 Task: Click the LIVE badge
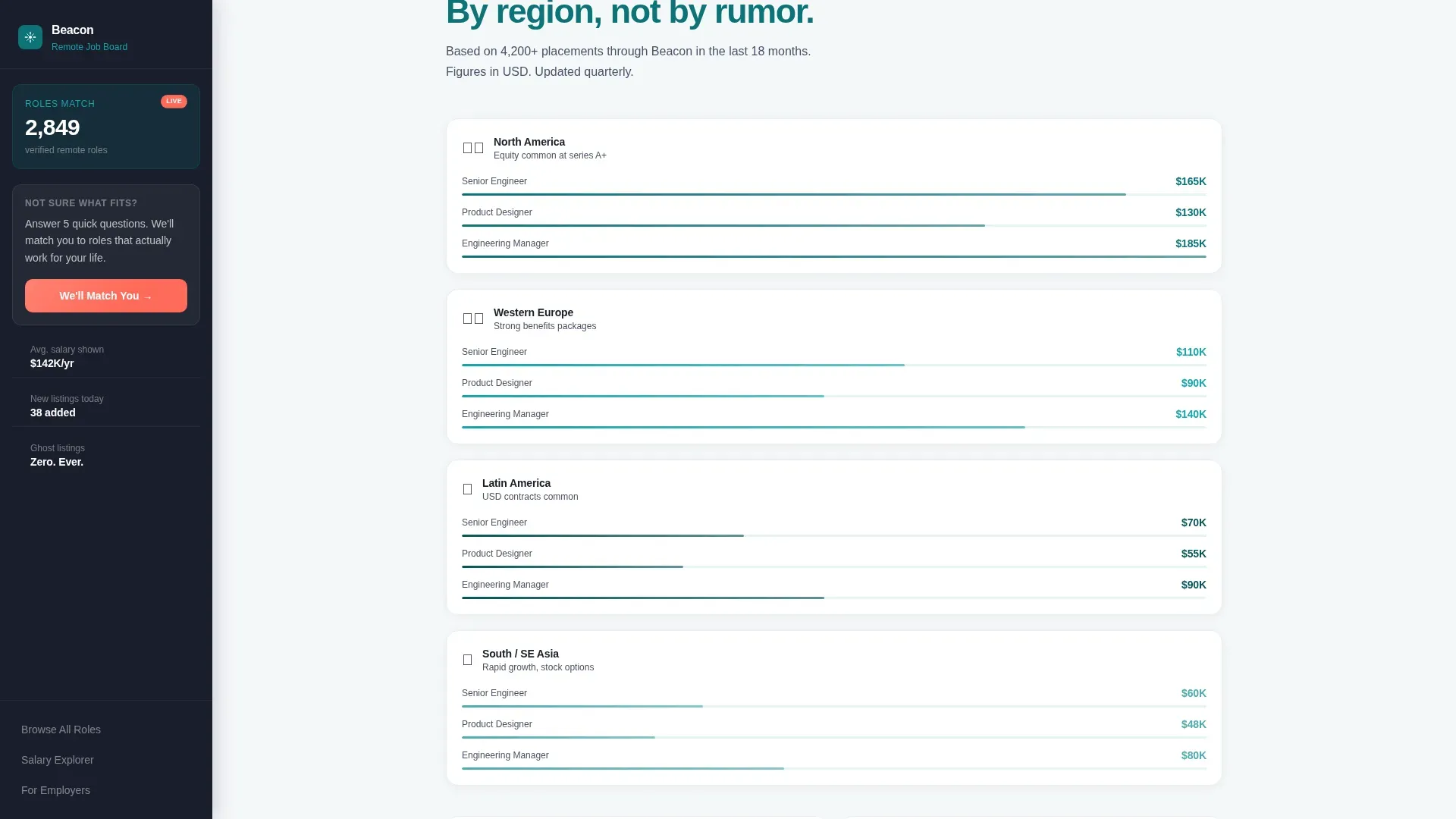(174, 101)
